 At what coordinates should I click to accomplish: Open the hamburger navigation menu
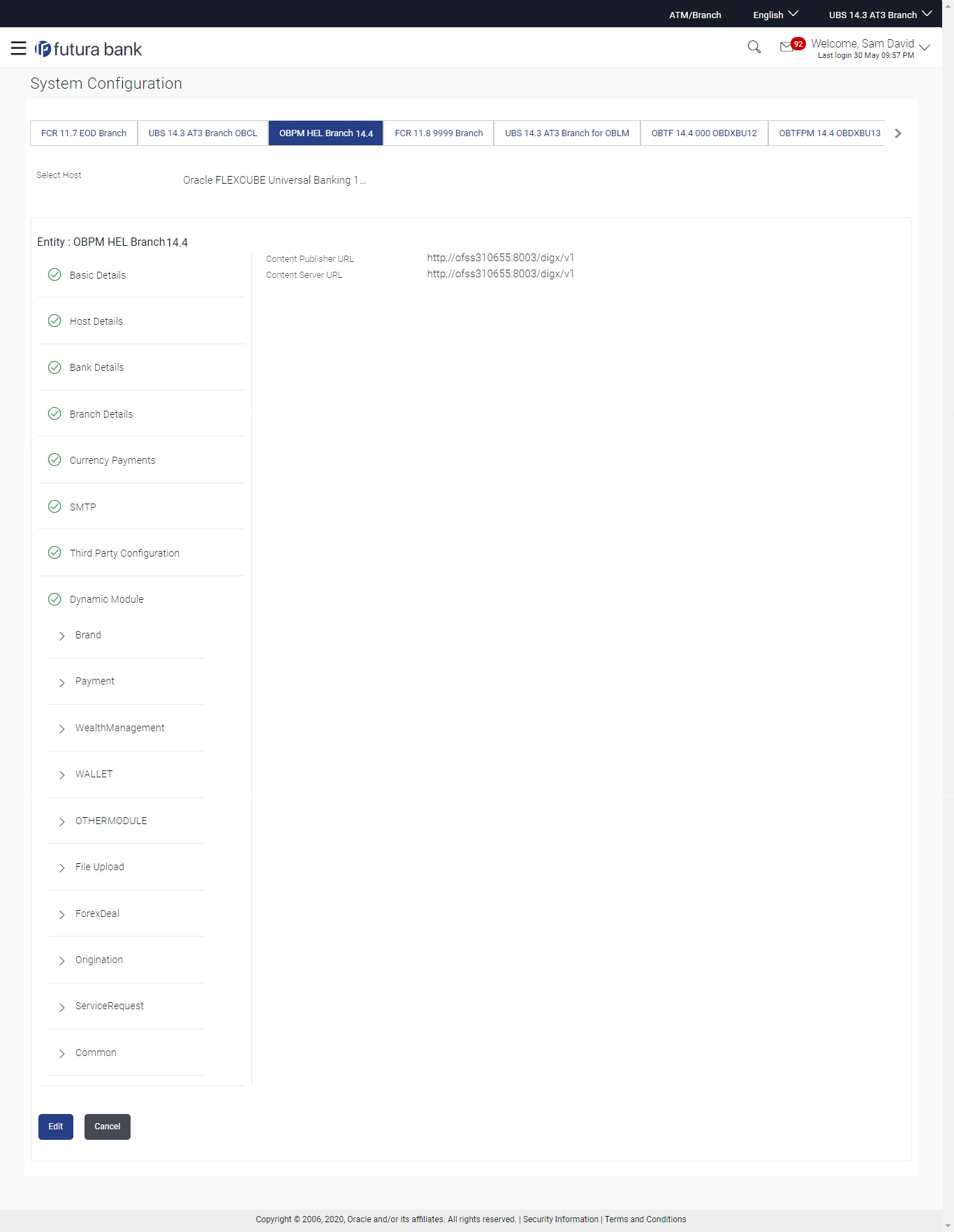tap(19, 48)
